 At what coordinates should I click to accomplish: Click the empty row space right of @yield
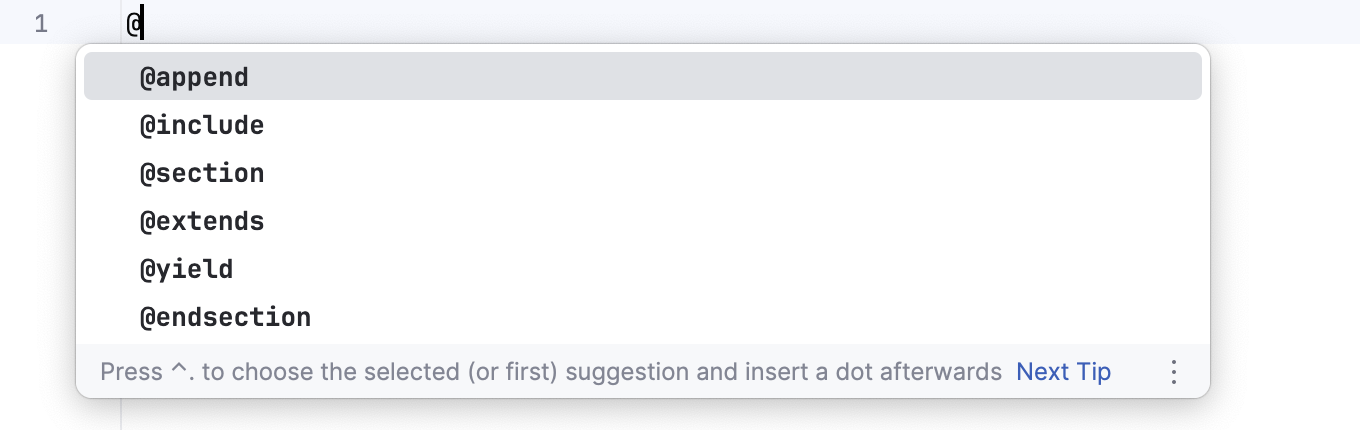tap(700, 269)
